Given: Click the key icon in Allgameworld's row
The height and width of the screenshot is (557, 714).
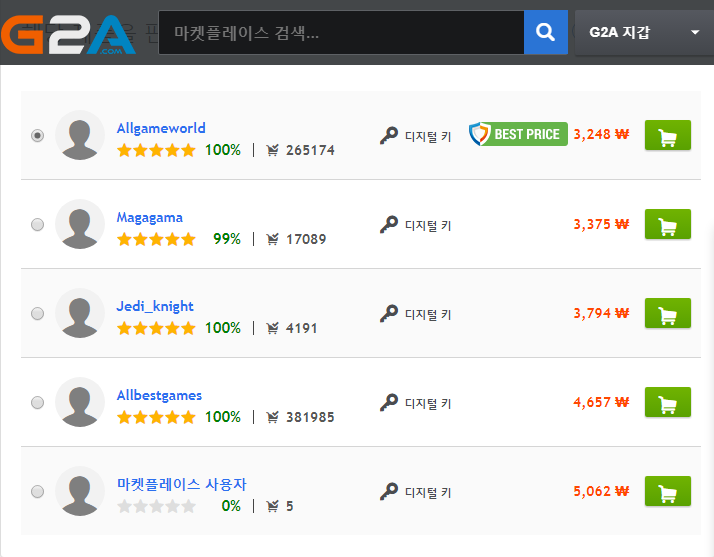Looking at the screenshot, I should coord(389,135).
